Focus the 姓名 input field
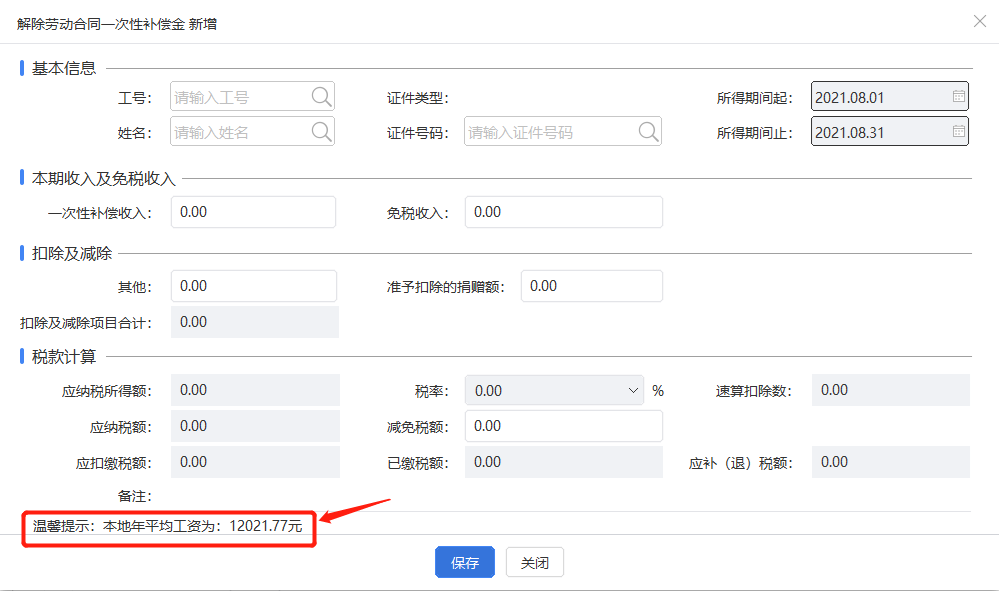The image size is (999, 591). click(240, 131)
